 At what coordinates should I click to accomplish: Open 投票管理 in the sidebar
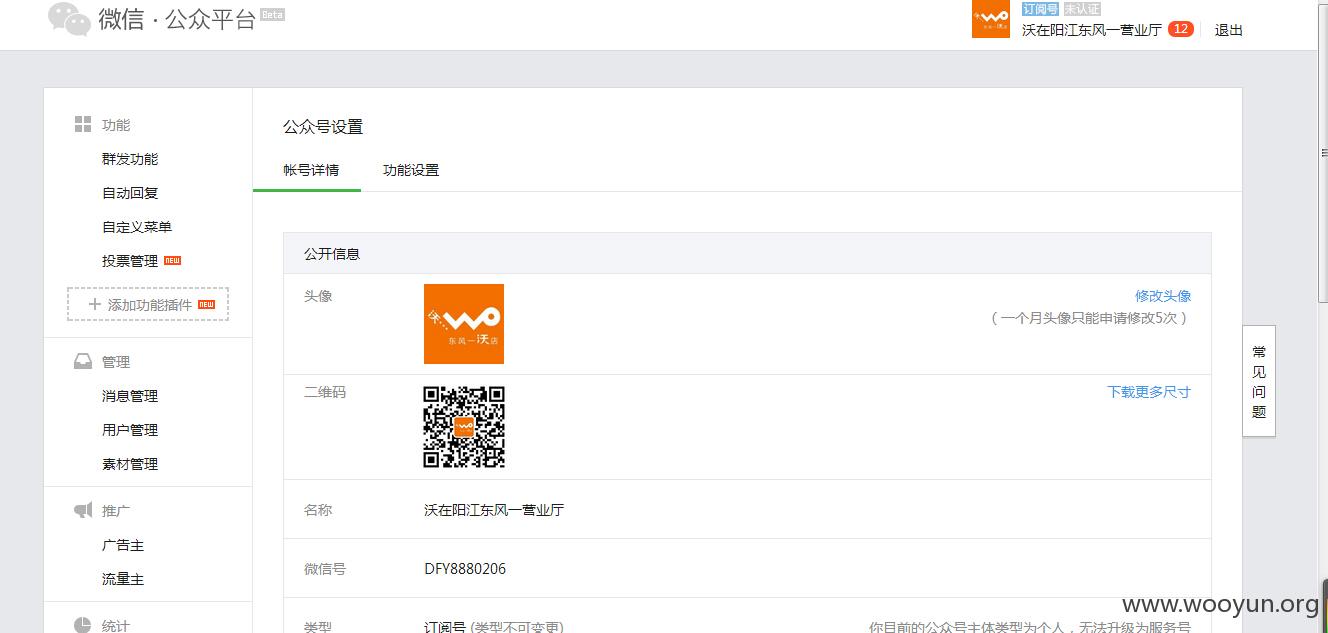130,261
